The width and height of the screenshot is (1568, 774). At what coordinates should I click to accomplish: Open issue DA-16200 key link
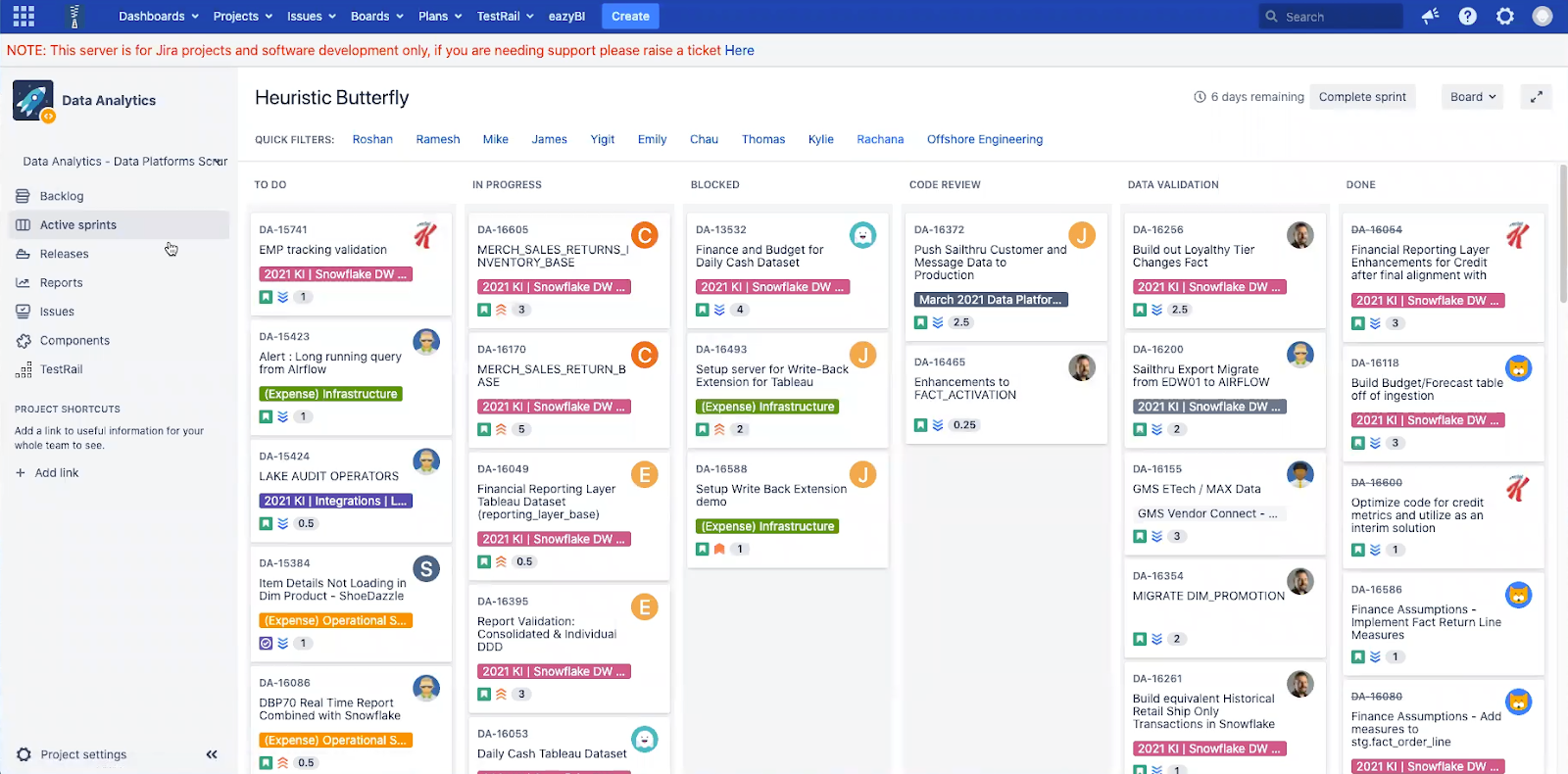1158,349
